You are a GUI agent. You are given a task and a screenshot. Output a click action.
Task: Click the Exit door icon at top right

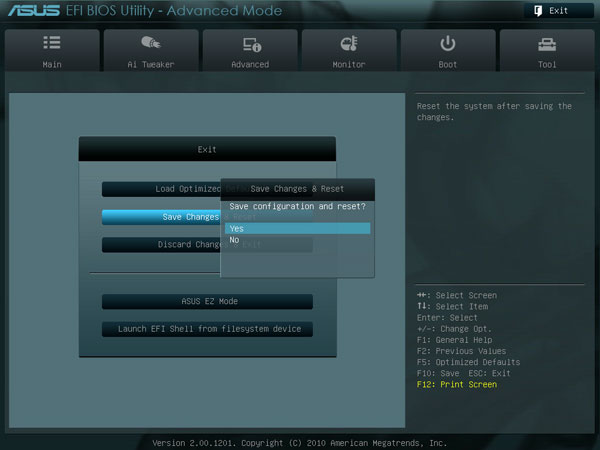[538, 11]
